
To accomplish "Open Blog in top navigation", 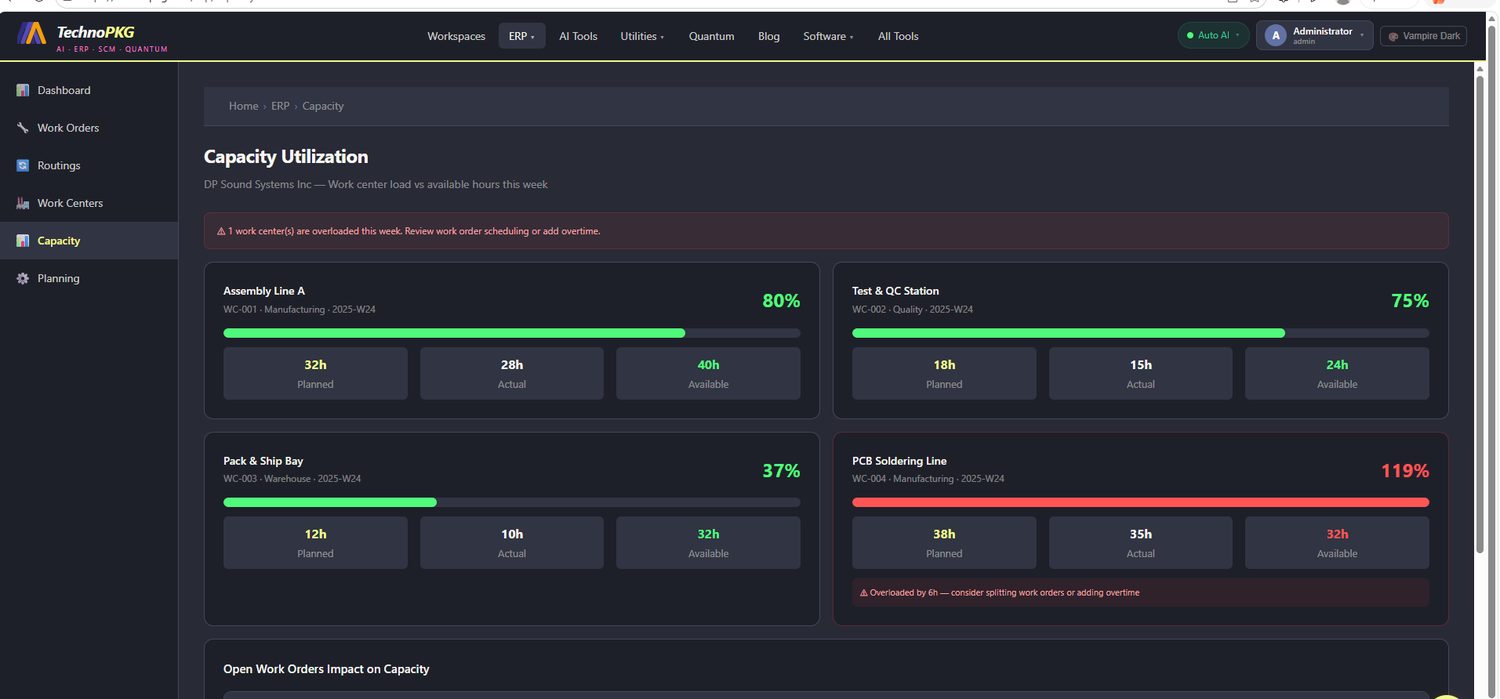I will pyautogui.click(x=769, y=36).
